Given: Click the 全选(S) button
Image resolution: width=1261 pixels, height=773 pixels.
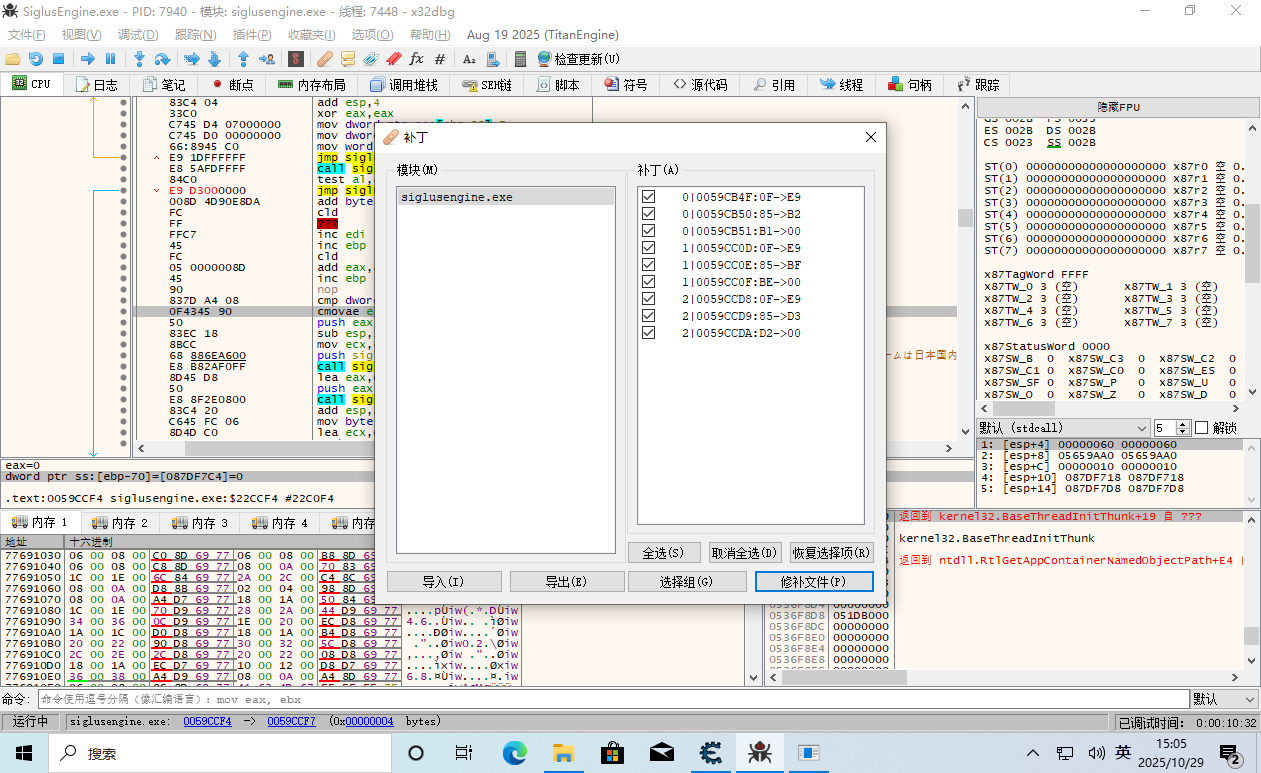Looking at the screenshot, I should tap(663, 552).
